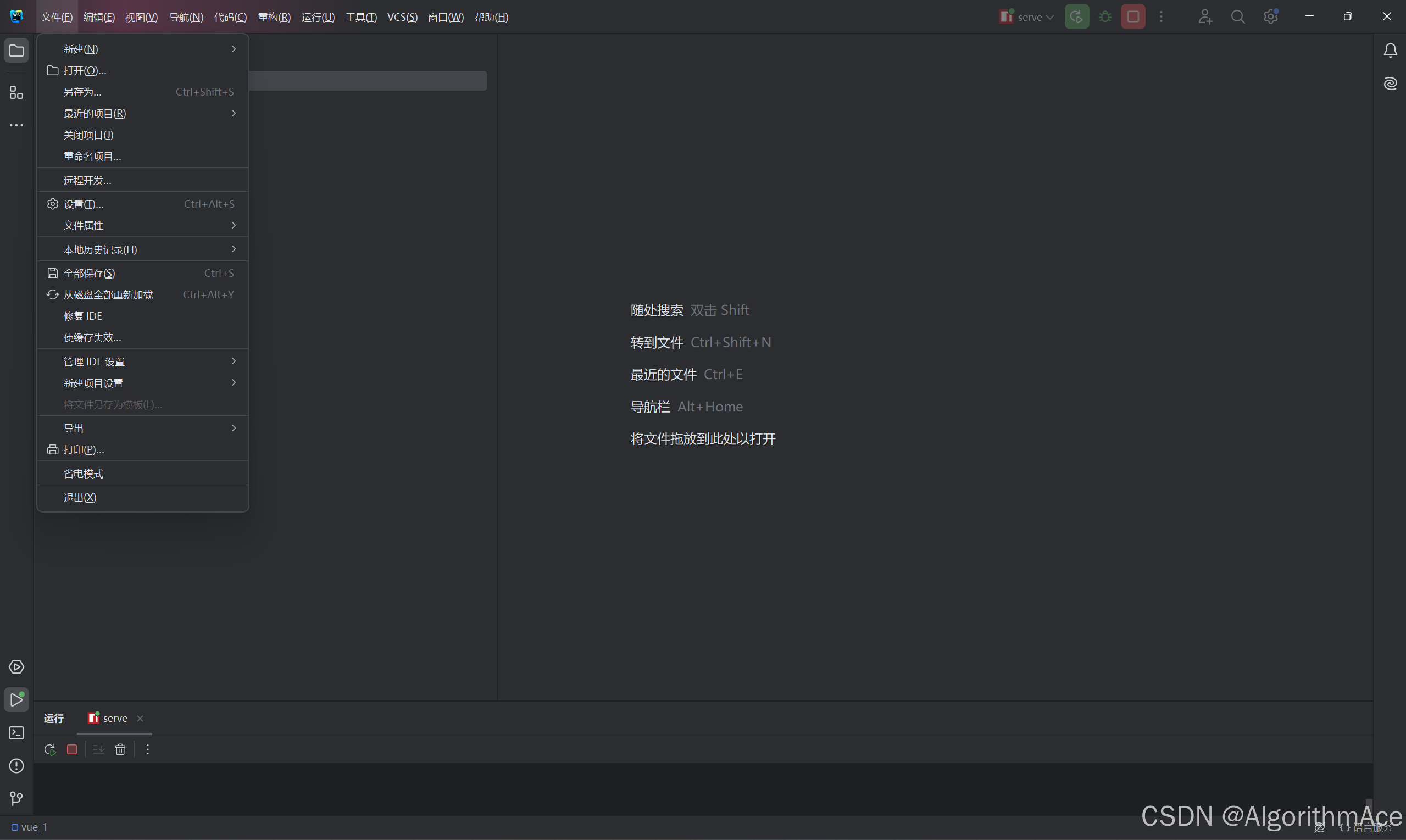Clear run output with trash icon
This screenshot has width=1406, height=840.
coord(120,749)
